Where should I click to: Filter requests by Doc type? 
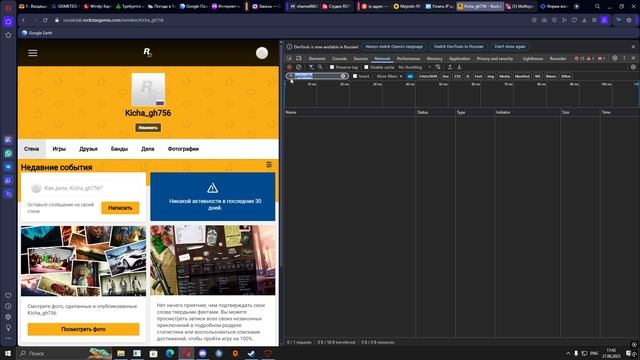445,76
